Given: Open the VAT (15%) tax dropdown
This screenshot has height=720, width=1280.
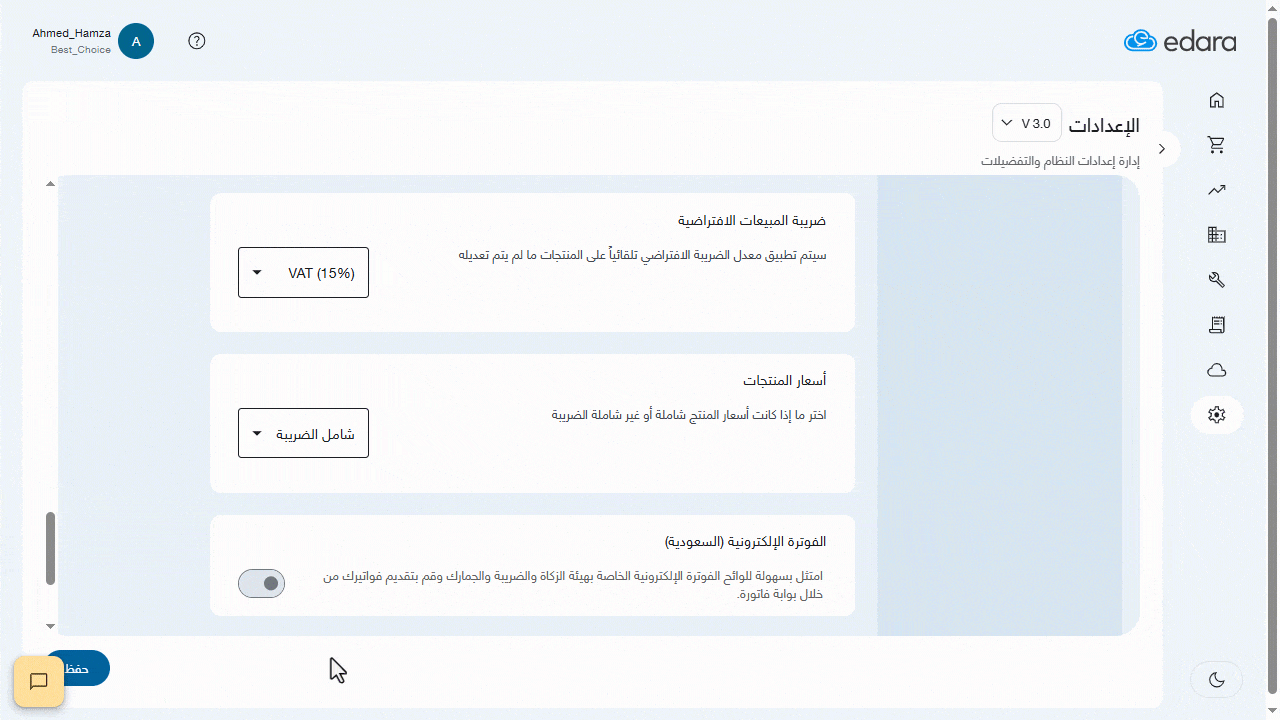Looking at the screenshot, I should coord(303,272).
